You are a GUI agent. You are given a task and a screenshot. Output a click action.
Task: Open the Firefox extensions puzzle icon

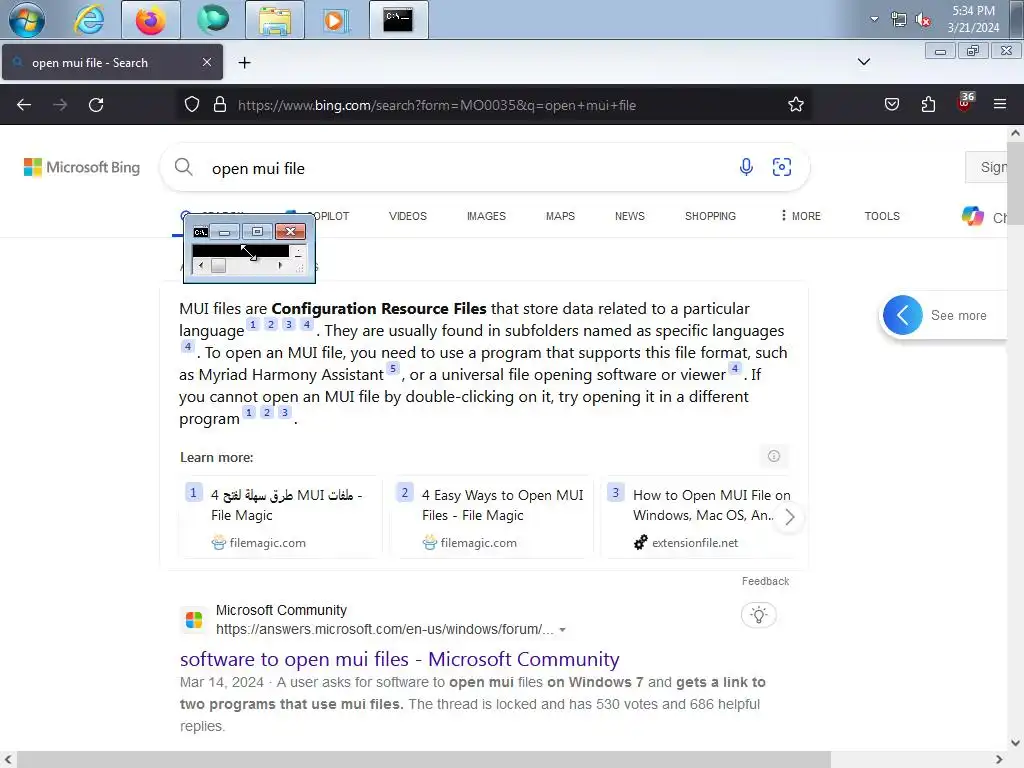point(928,104)
